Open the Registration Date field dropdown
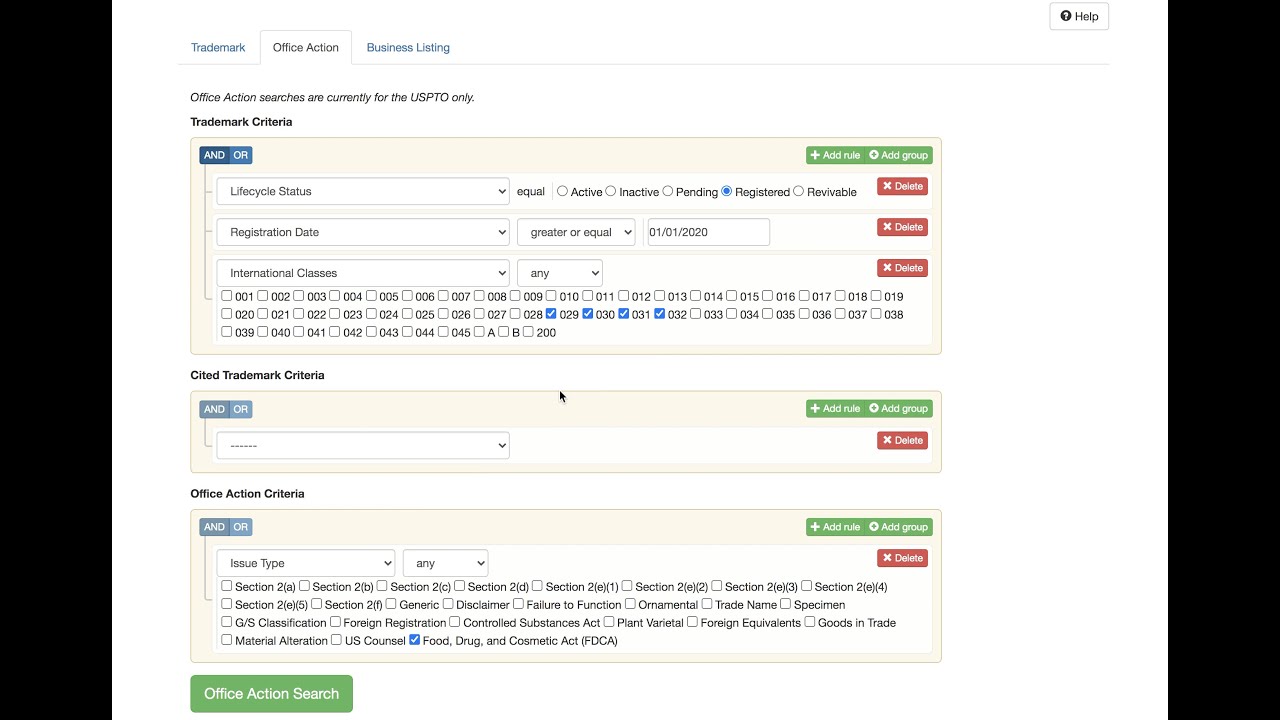This screenshot has width=1280, height=720. click(363, 232)
